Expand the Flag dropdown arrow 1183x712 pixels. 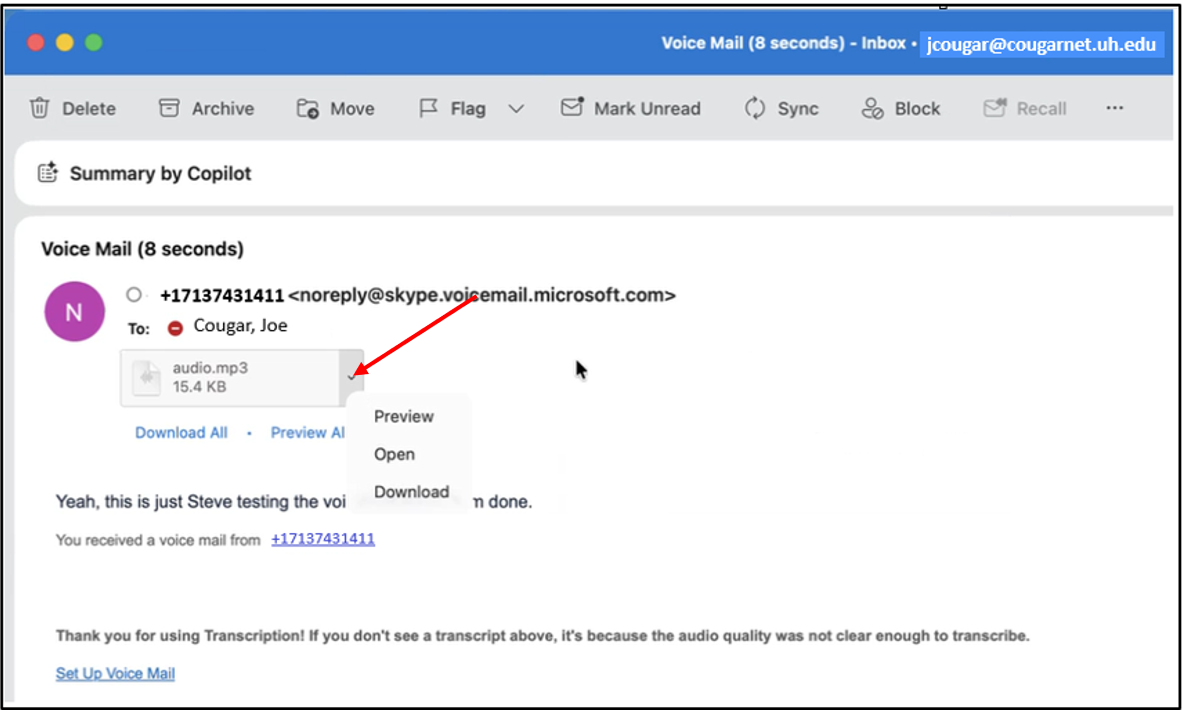[516, 109]
